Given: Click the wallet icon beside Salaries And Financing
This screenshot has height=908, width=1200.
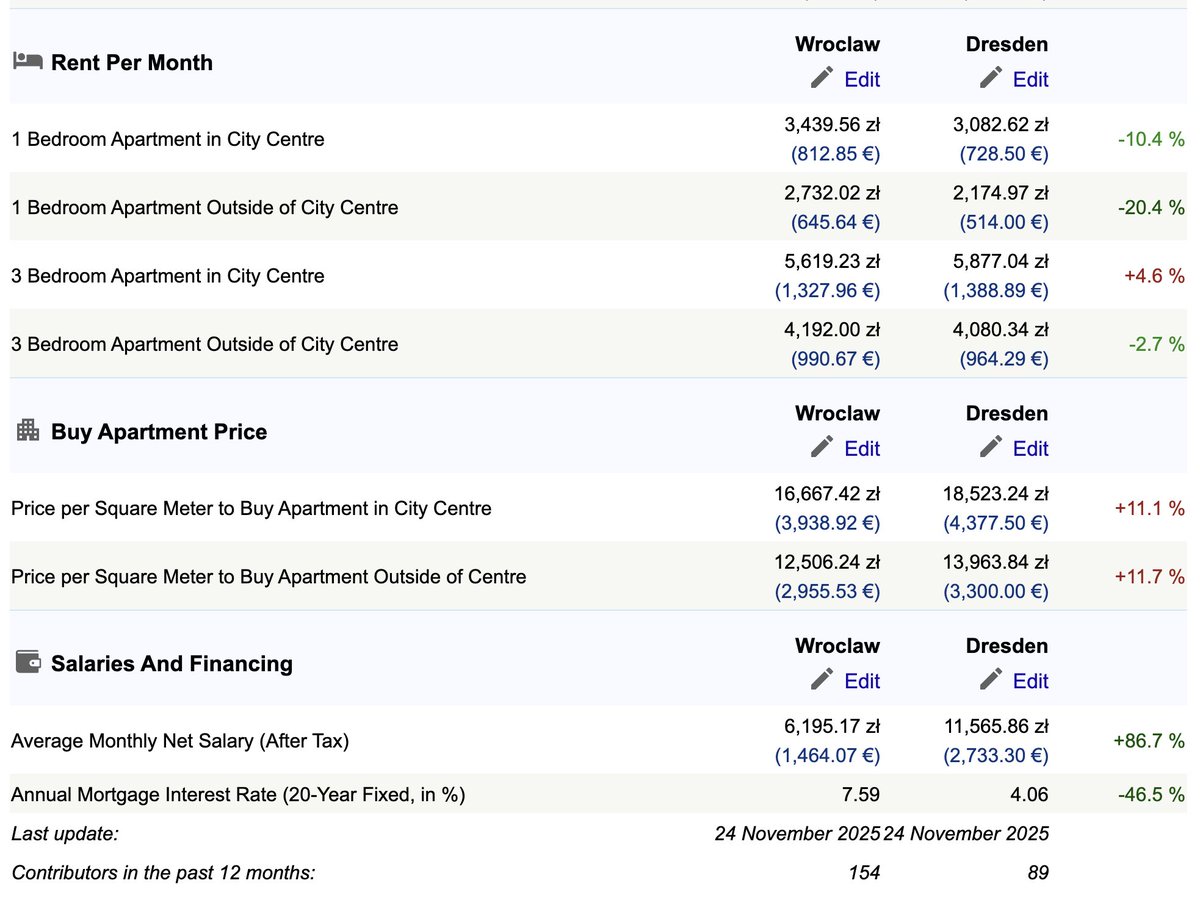Looking at the screenshot, I should click(28, 662).
